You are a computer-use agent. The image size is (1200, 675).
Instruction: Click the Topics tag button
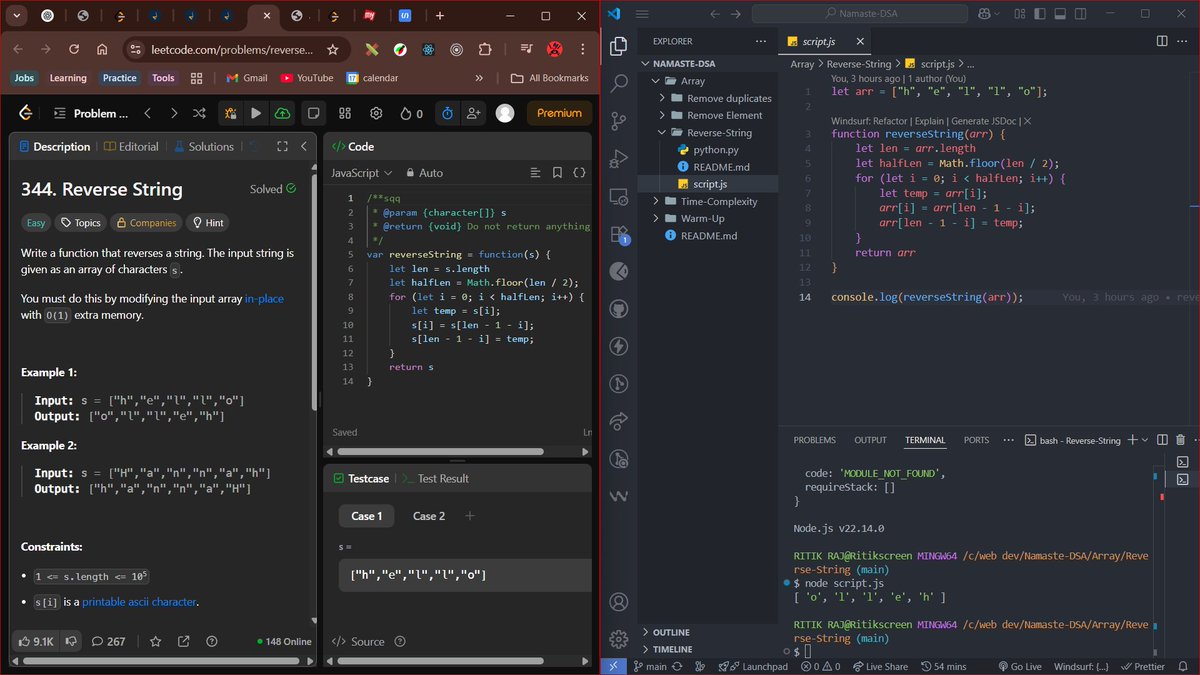tap(81, 223)
